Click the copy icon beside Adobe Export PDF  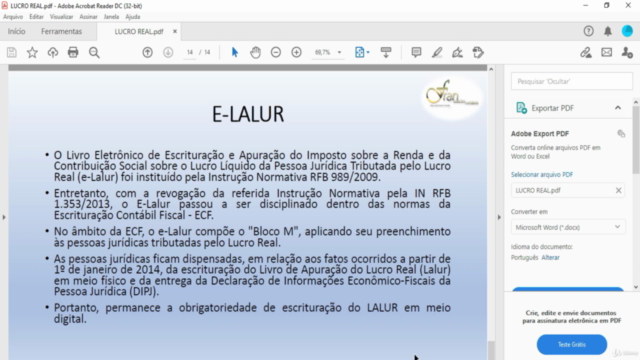[x=621, y=133]
